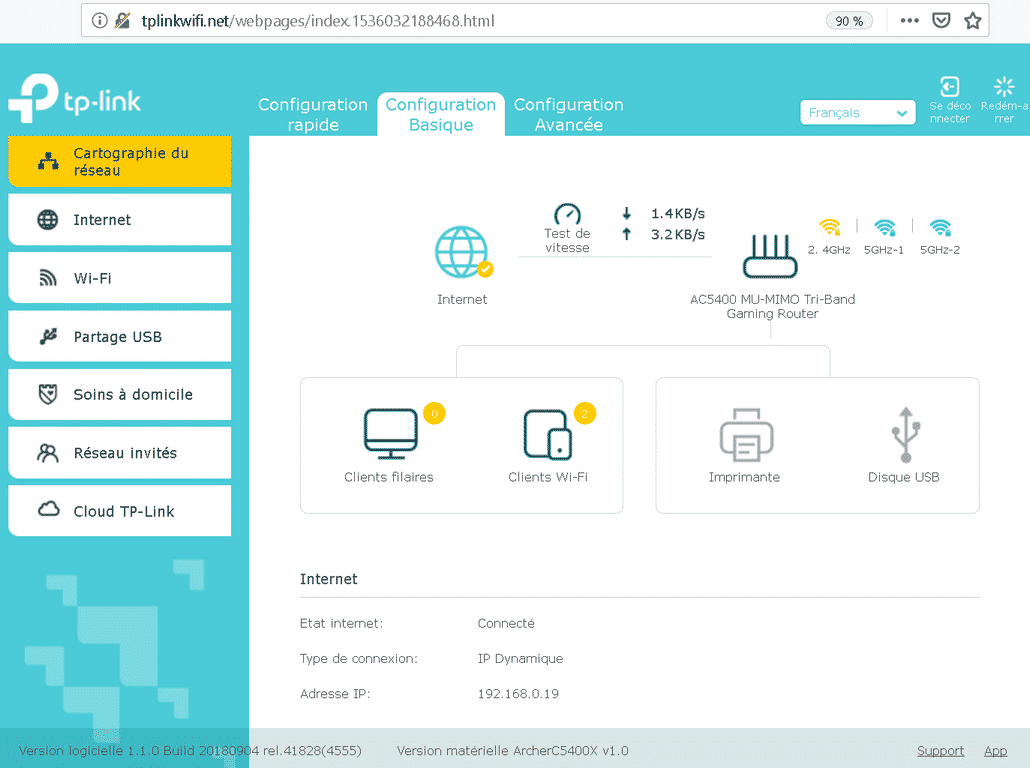Screen dimensions: 1030x768
Task: Click the Pocket save icon
Action: click(941, 20)
